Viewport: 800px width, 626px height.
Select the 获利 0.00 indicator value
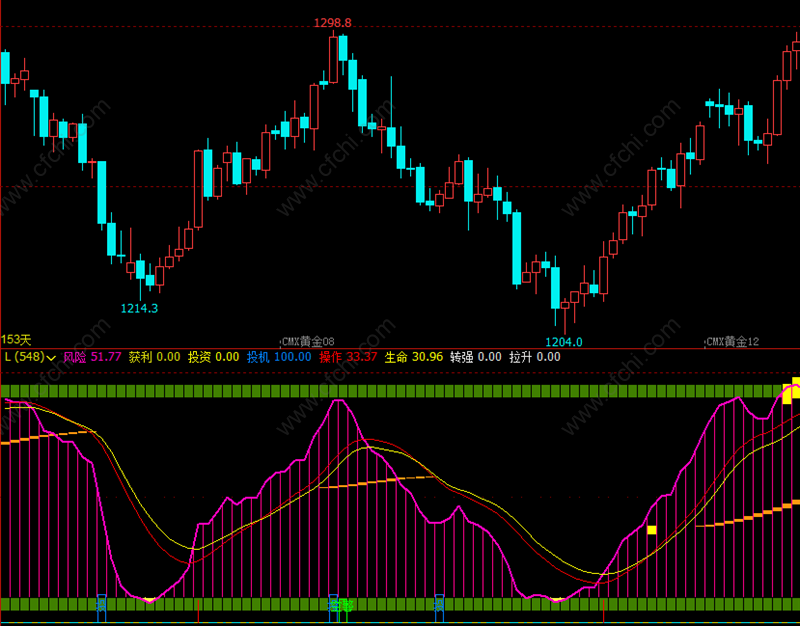coord(154,357)
